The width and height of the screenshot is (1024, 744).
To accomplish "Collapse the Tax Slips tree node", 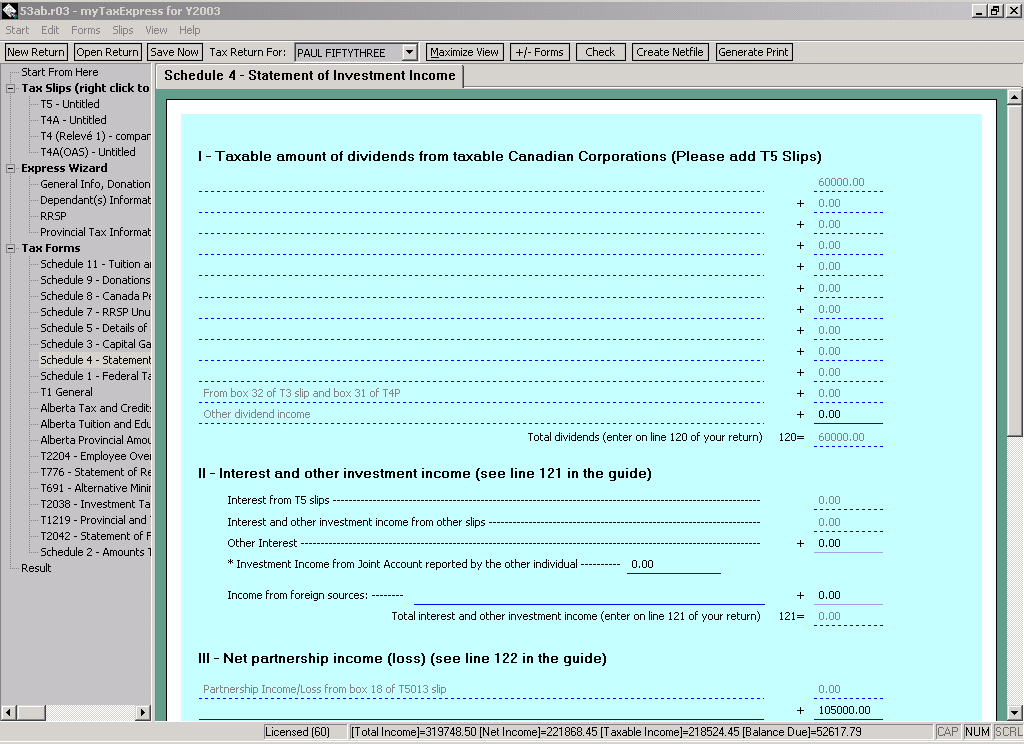I will [11, 88].
